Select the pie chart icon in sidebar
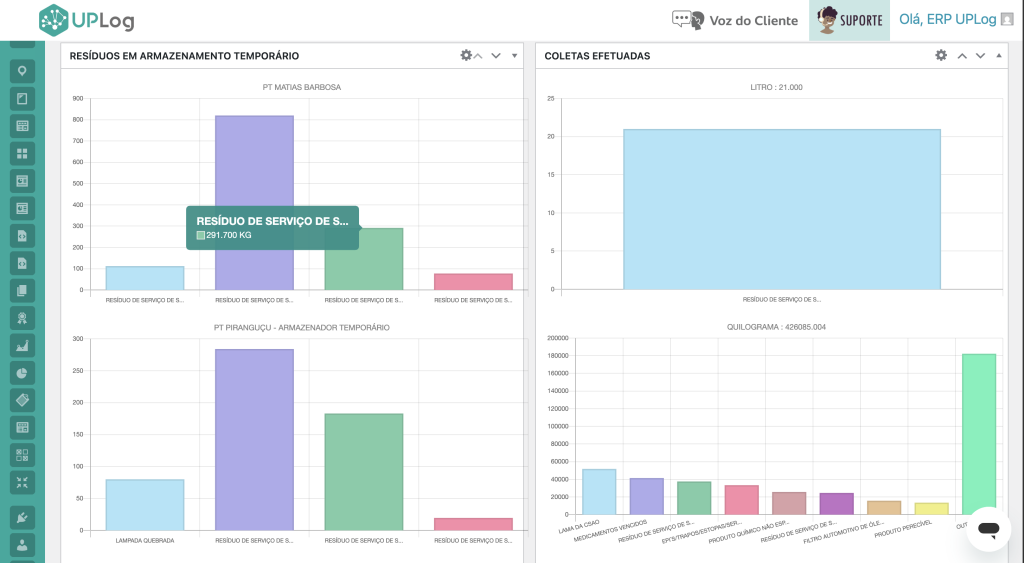The height and width of the screenshot is (563, 1024). click(x=22, y=373)
